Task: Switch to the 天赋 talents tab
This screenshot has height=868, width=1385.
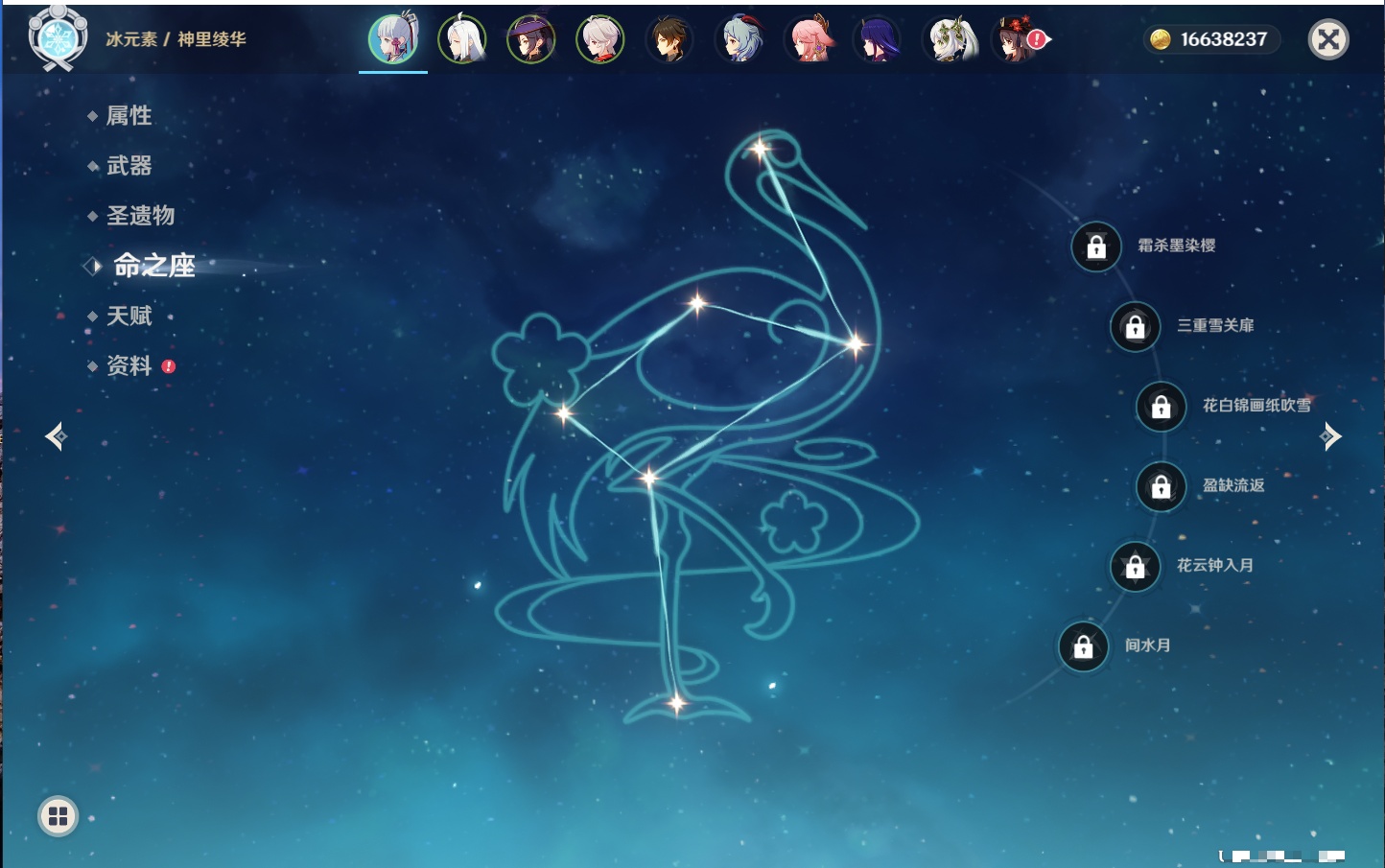Action: [x=129, y=316]
